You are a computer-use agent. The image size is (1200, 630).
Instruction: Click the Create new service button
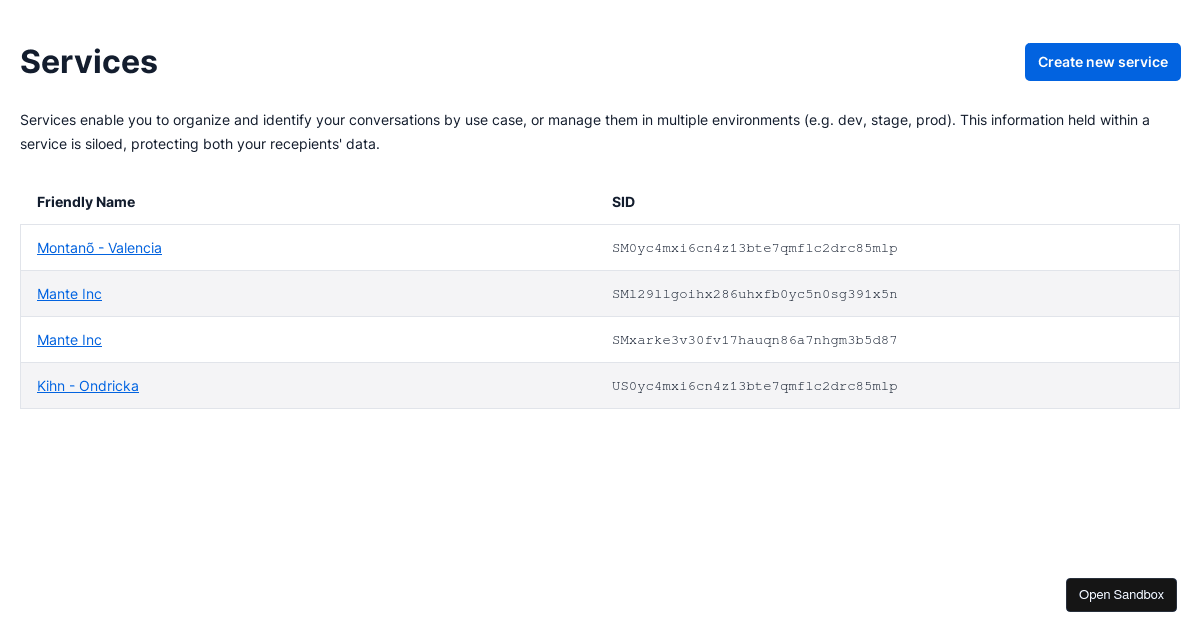[x=1102, y=62]
